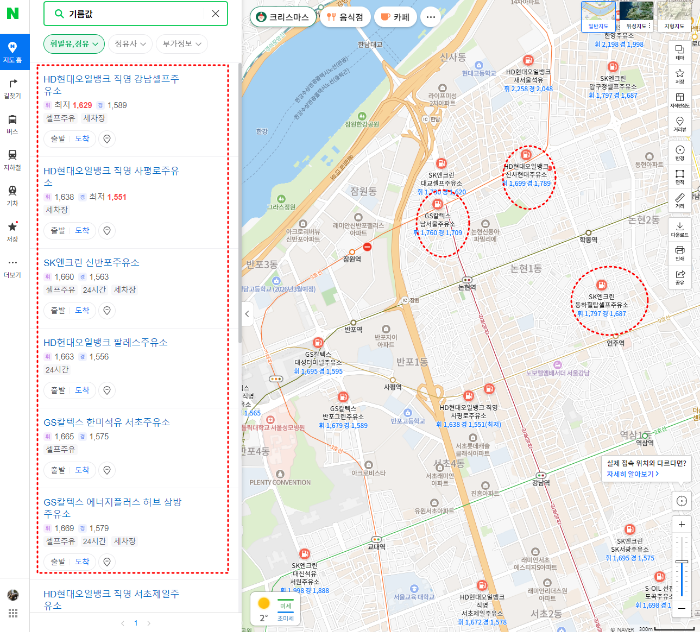Click the green magnifier search icon
Viewport: 700px width, 632px height.
(x=59, y=14)
